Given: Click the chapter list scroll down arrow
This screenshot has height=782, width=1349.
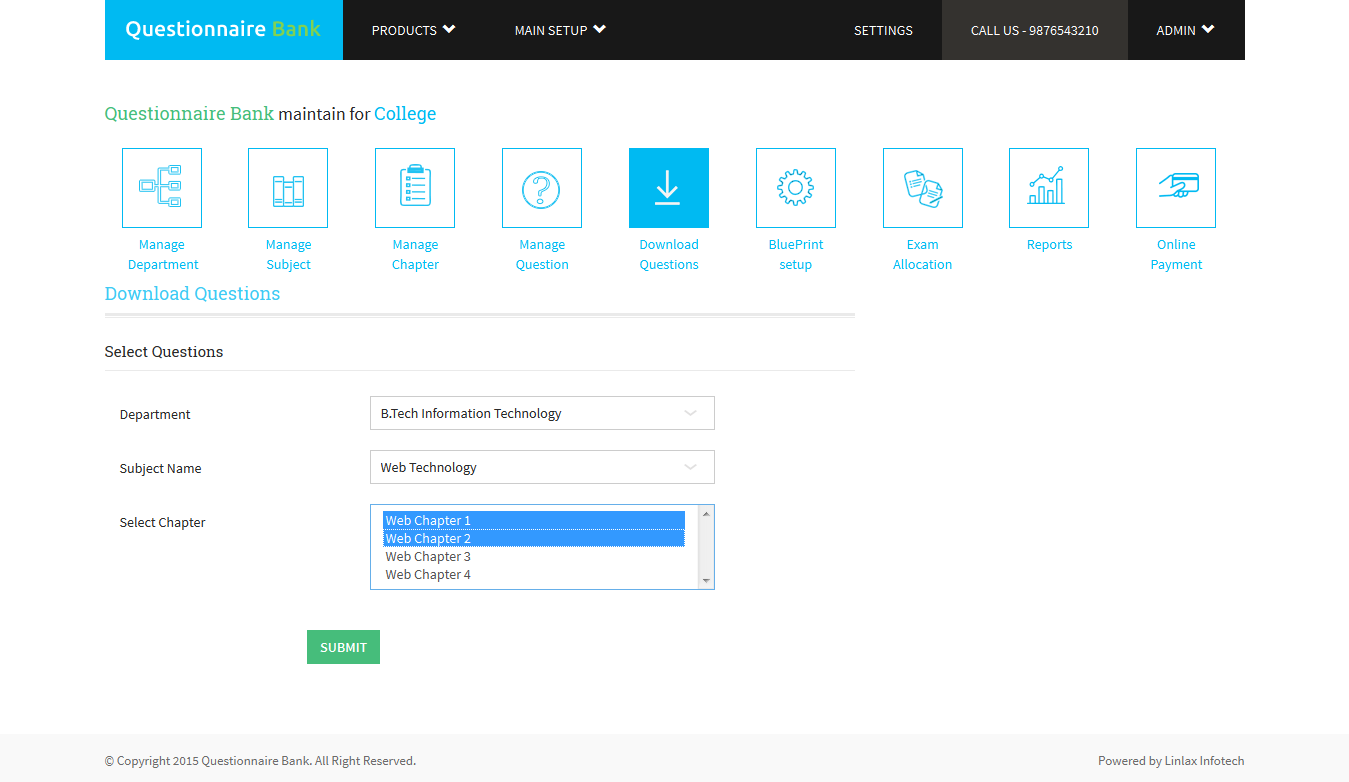Looking at the screenshot, I should pyautogui.click(x=706, y=580).
